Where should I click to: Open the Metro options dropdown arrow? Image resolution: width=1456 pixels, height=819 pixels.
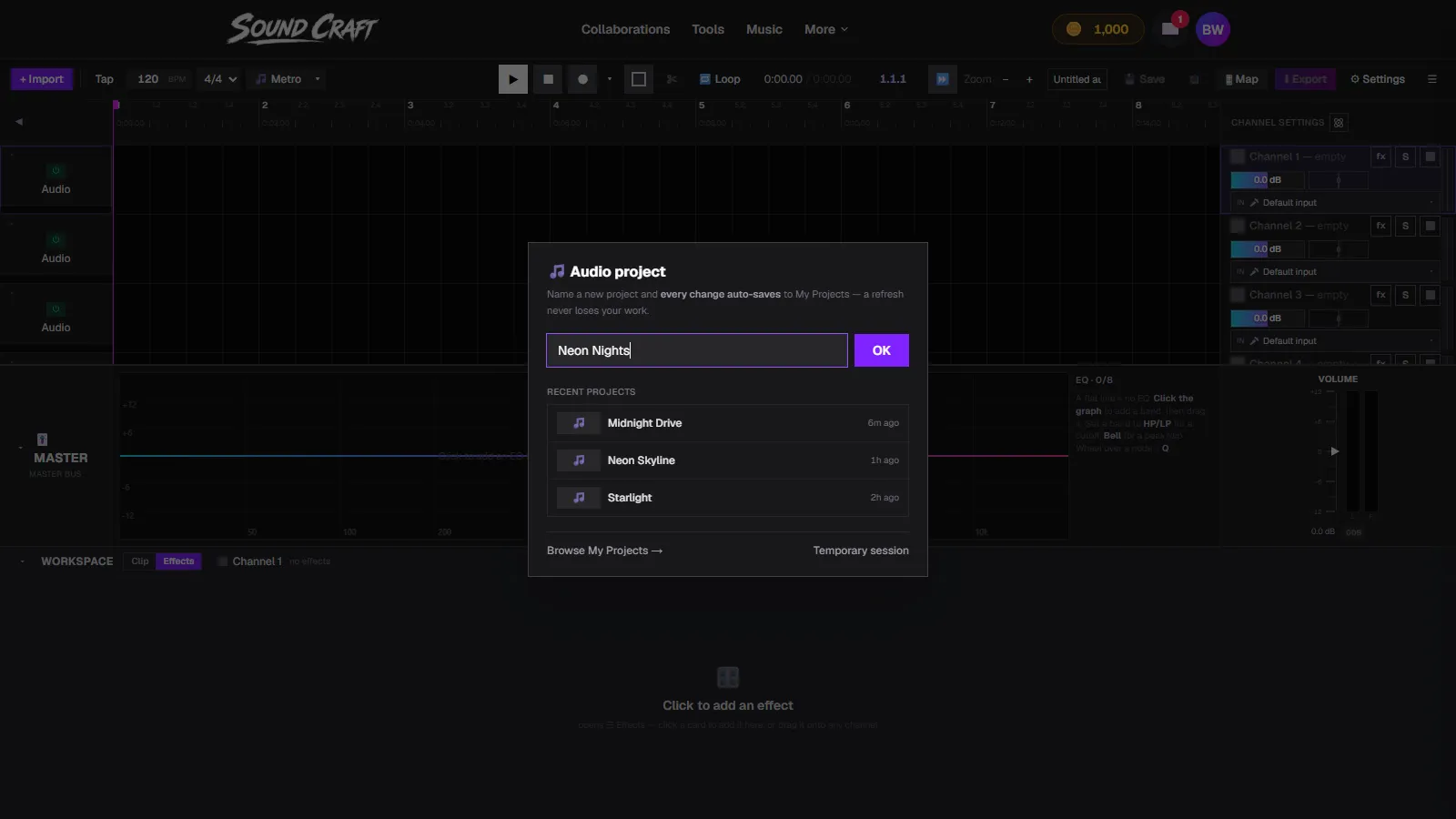click(x=318, y=79)
